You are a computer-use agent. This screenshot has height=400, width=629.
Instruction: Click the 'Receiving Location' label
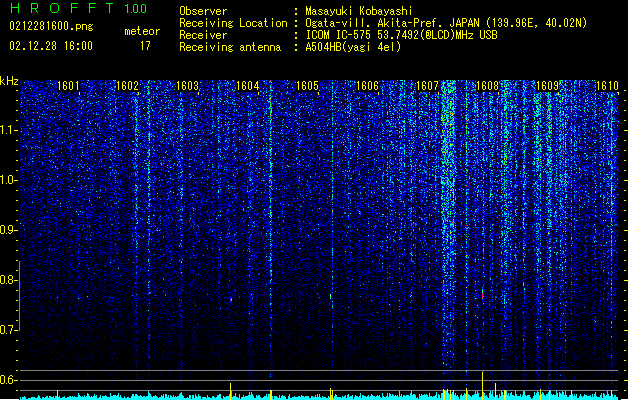pos(233,23)
